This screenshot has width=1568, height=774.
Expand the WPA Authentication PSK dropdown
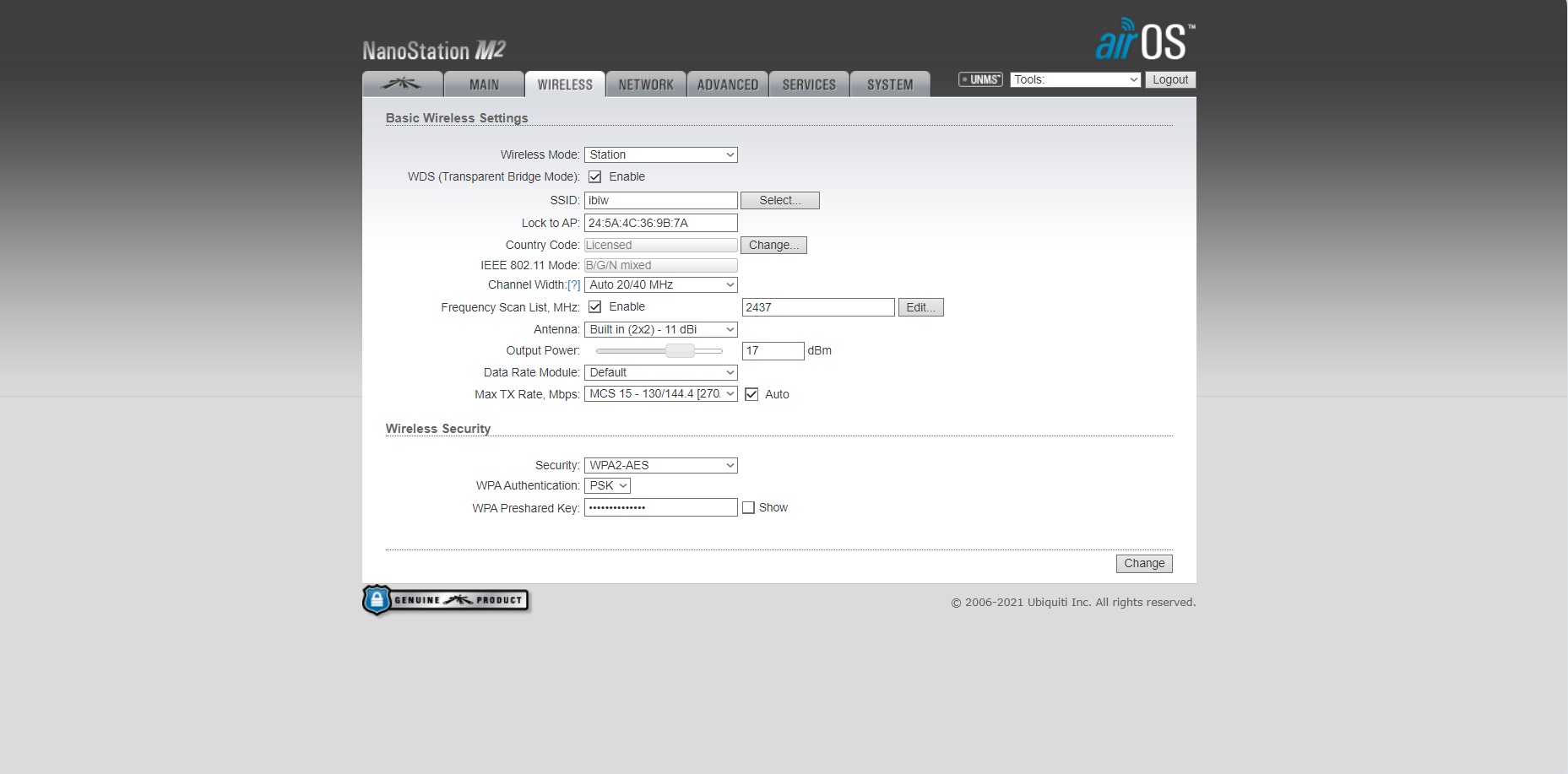[607, 485]
